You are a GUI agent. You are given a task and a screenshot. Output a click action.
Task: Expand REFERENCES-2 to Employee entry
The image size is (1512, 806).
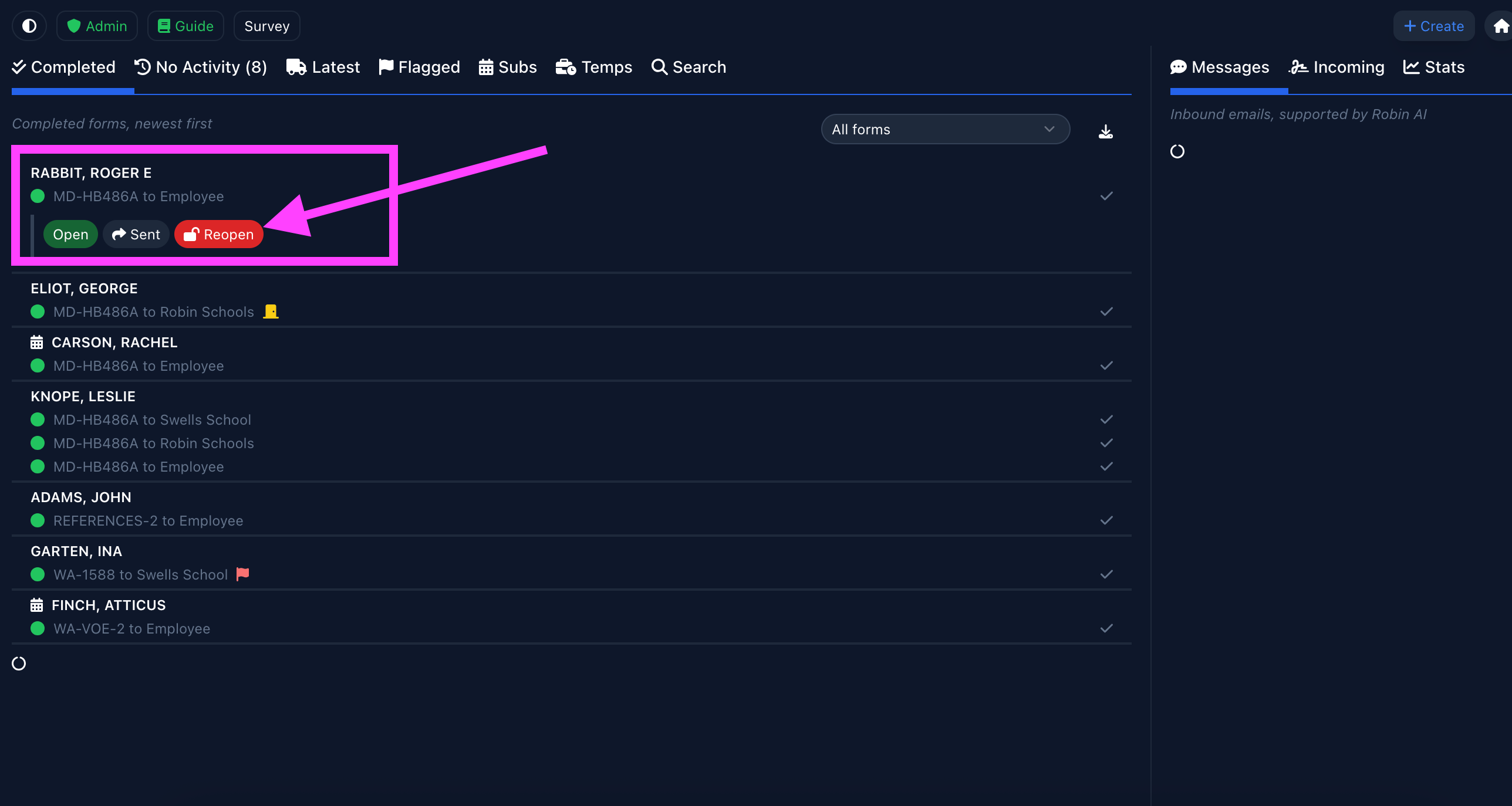[x=148, y=520]
